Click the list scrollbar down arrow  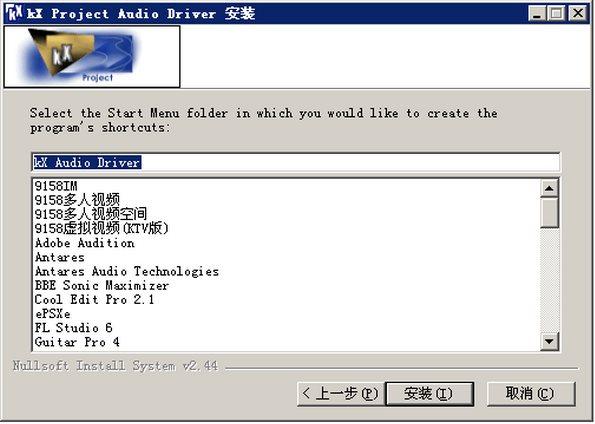[x=549, y=341]
